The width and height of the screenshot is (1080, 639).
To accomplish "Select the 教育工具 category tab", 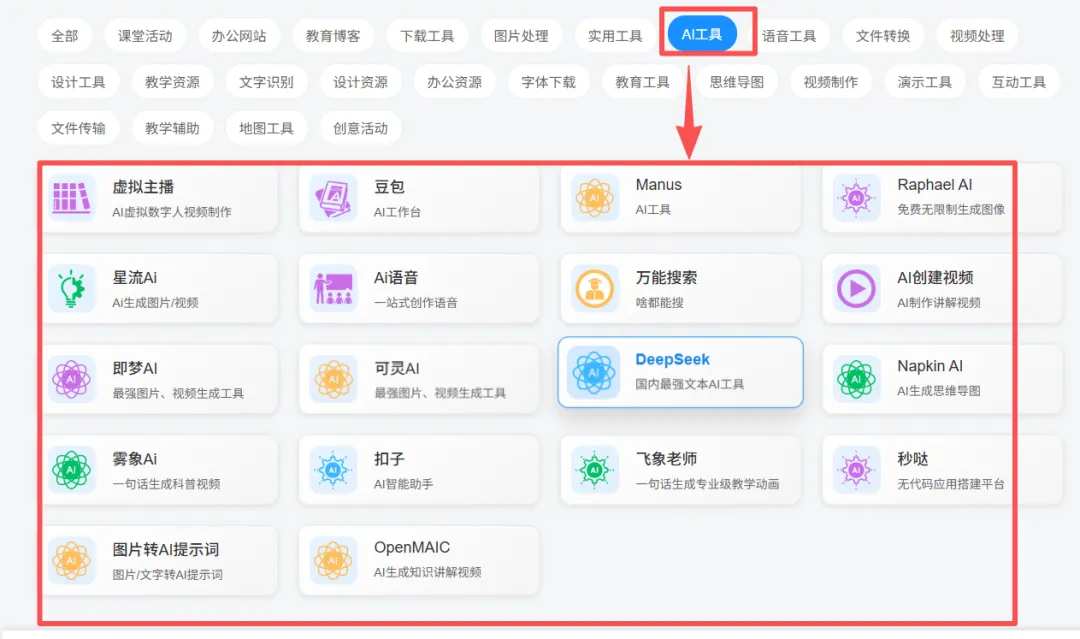I will pyautogui.click(x=643, y=82).
